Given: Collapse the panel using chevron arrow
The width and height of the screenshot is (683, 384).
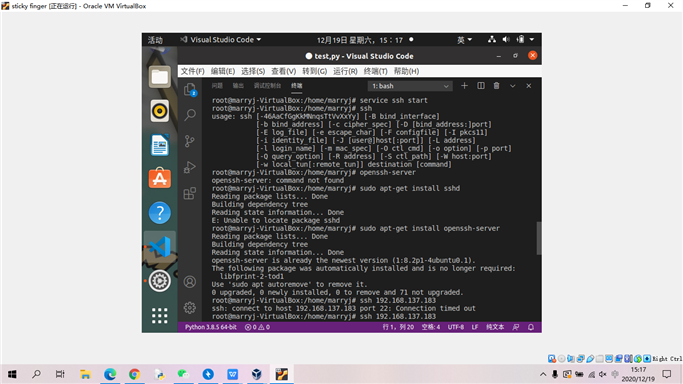Looking at the screenshot, I should point(513,86).
